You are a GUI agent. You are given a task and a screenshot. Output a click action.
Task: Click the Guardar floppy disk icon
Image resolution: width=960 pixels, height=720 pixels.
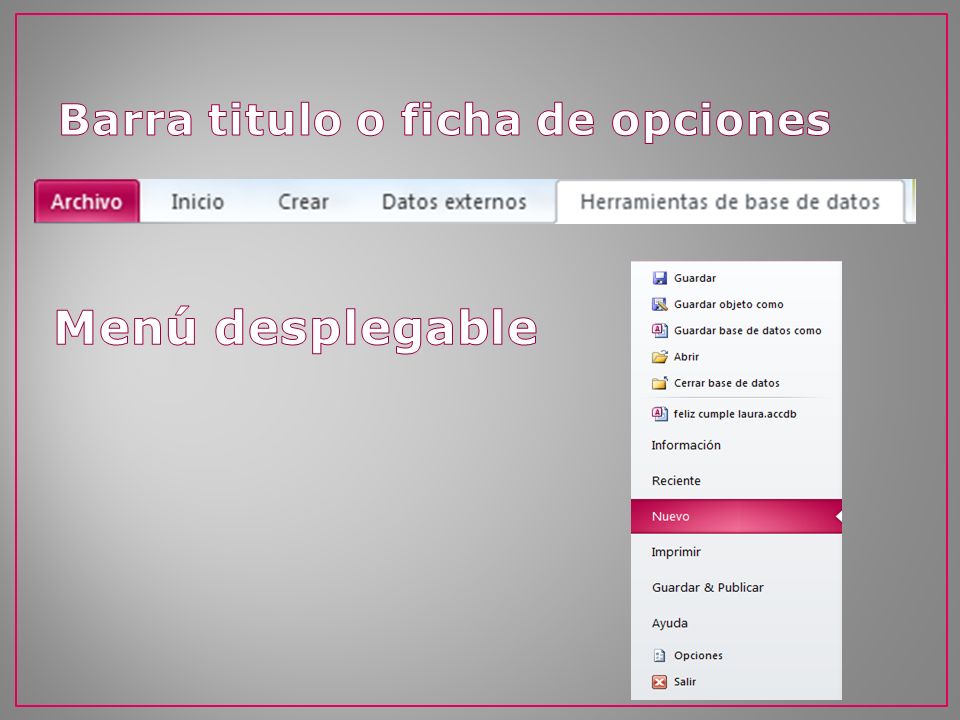[659, 278]
